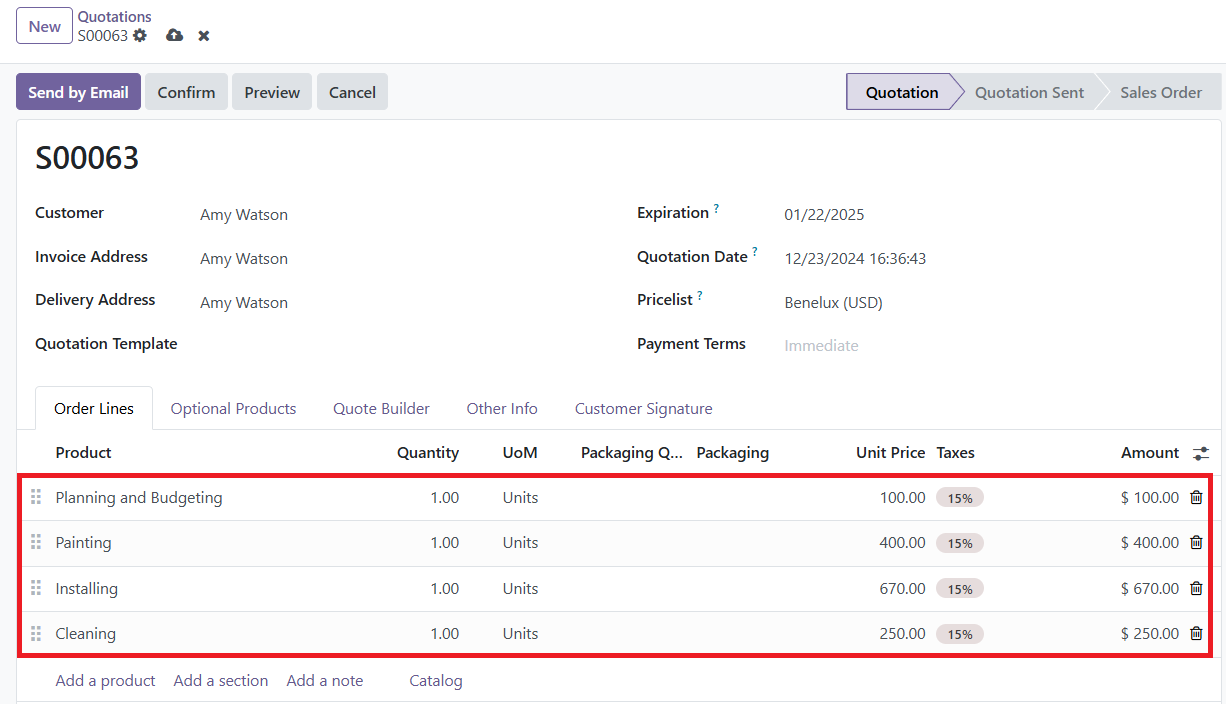The image size is (1226, 704).
Task: Delete the Painting order line
Action: click(x=1196, y=543)
